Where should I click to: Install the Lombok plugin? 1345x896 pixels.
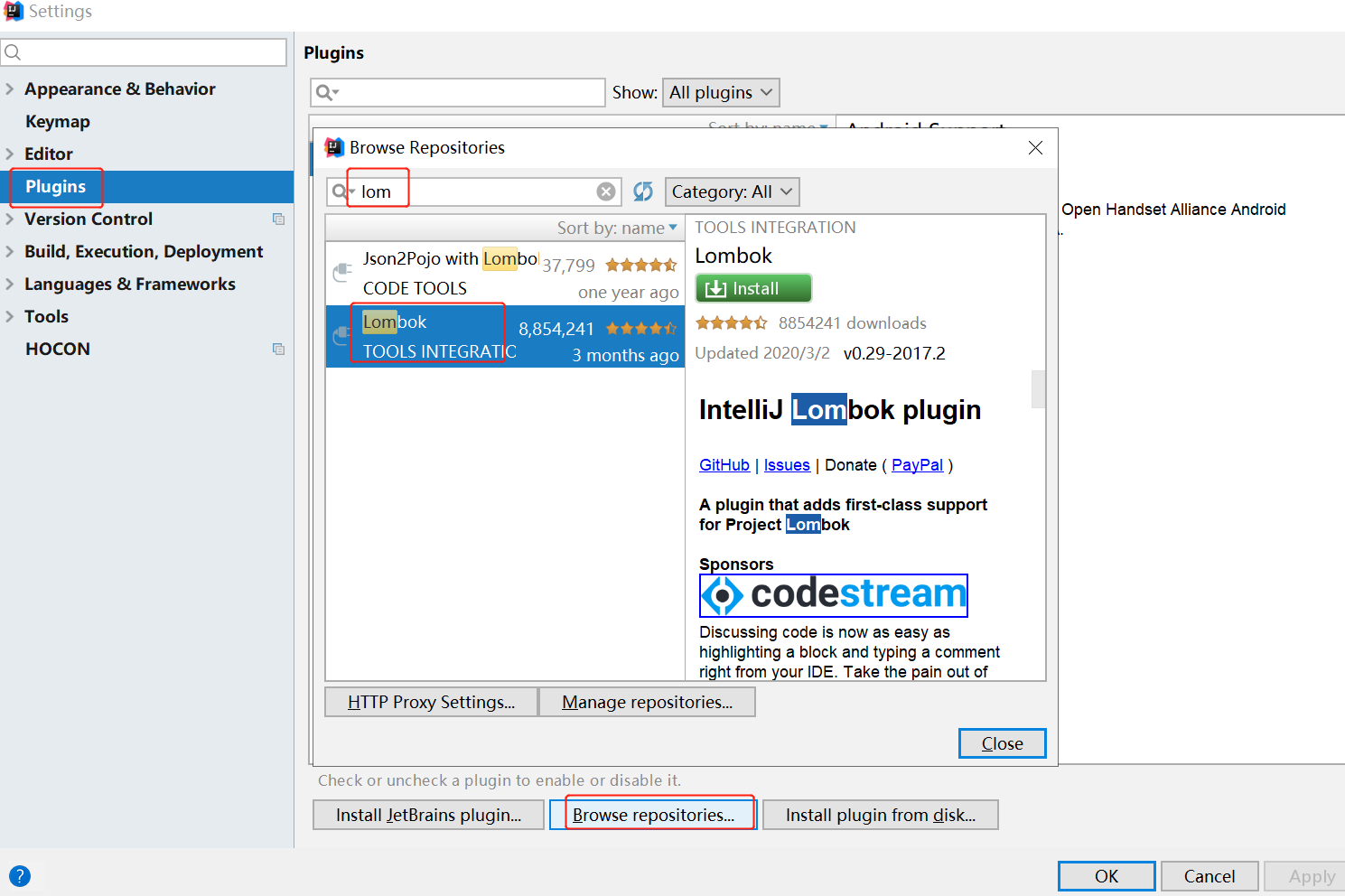(x=753, y=288)
